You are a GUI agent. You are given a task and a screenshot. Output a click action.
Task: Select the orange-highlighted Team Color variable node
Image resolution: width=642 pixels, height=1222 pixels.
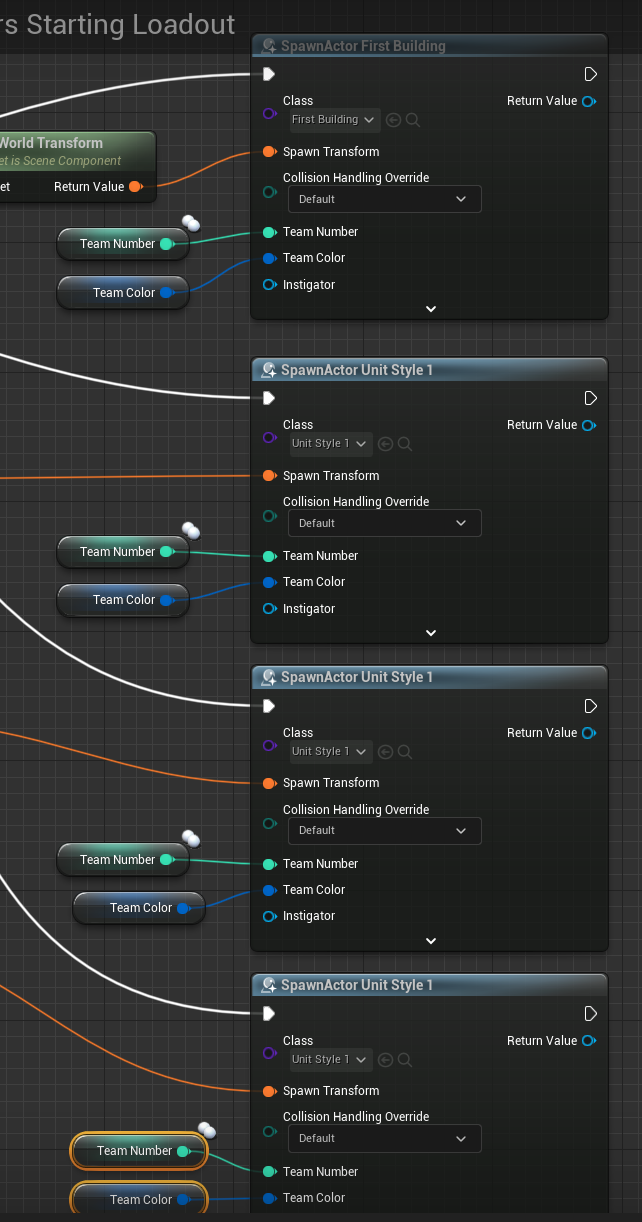point(135,1199)
